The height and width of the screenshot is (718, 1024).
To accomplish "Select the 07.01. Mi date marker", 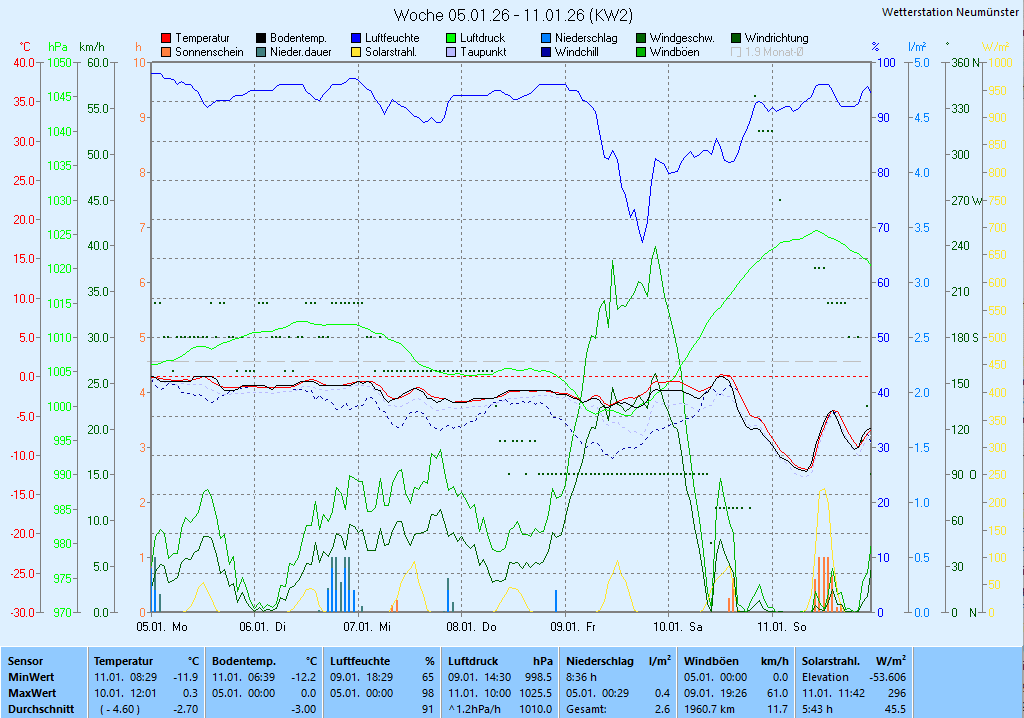I will pos(367,627).
